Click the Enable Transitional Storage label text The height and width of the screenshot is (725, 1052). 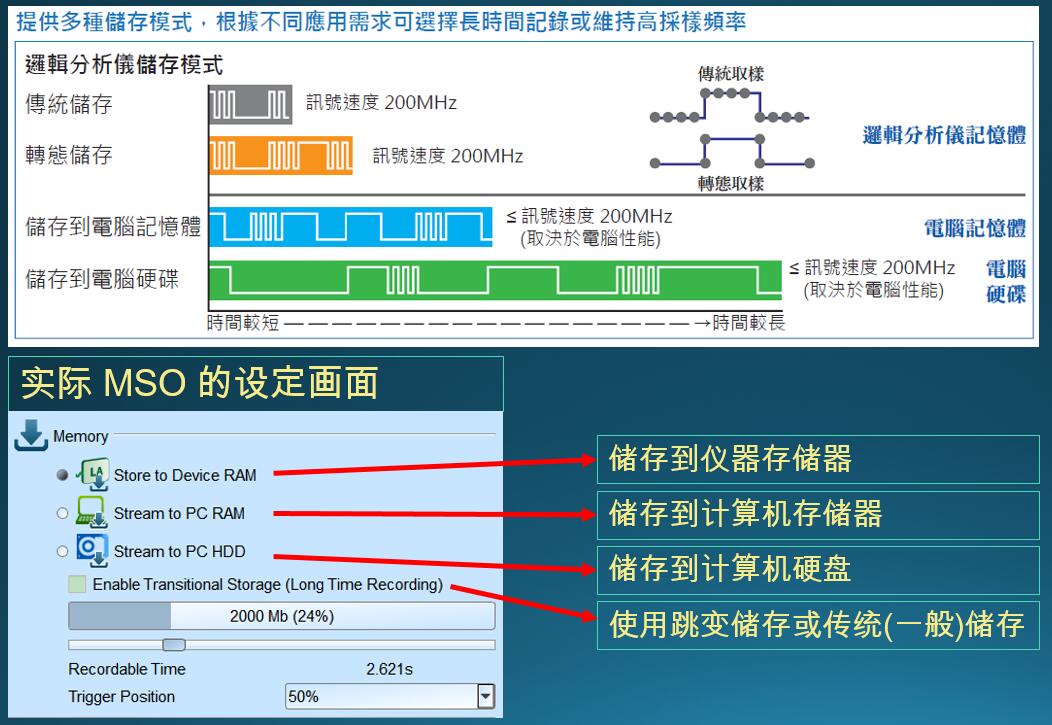[268, 584]
